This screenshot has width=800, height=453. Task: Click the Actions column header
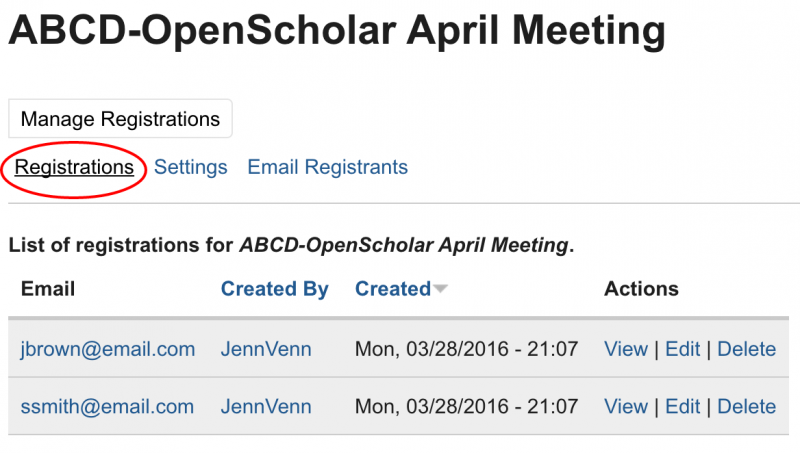coord(641,289)
